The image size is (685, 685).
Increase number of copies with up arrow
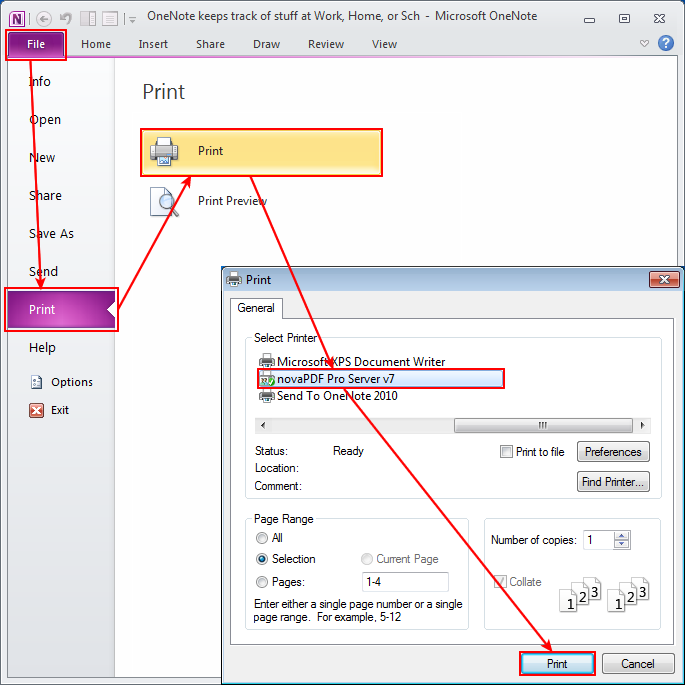tap(621, 536)
